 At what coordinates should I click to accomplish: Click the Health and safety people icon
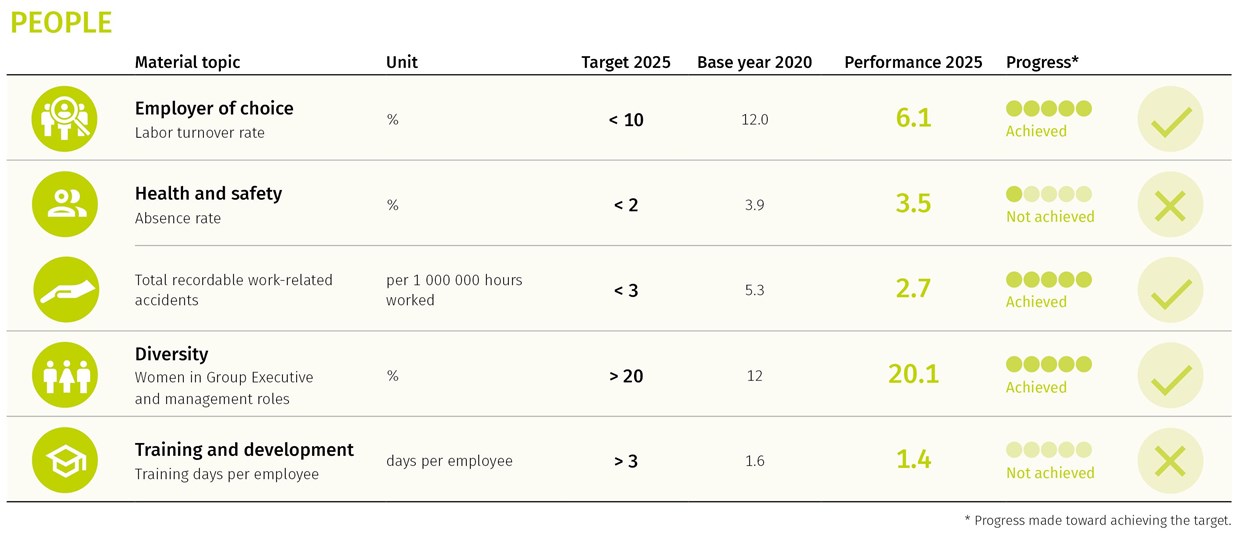pyautogui.click(x=65, y=204)
